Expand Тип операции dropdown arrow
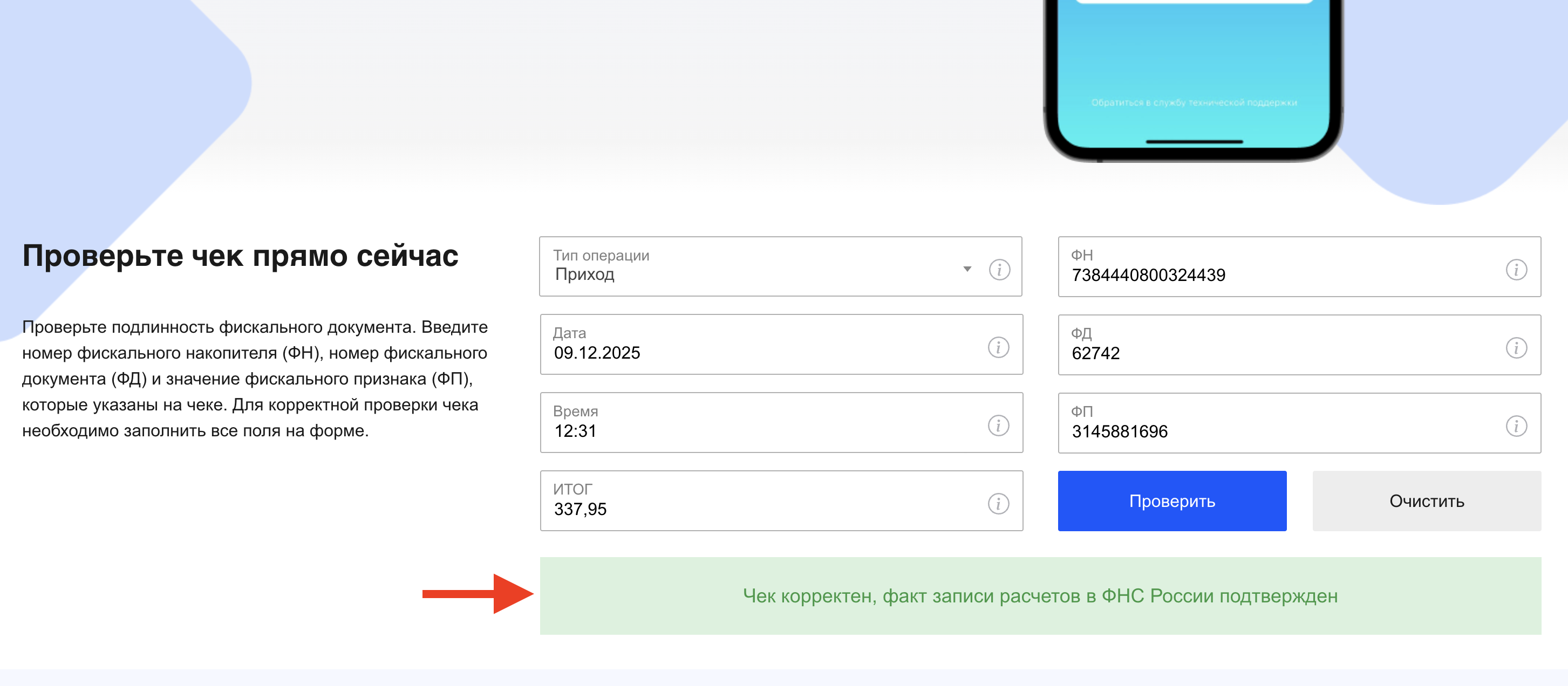The image size is (1568, 686). click(x=967, y=269)
